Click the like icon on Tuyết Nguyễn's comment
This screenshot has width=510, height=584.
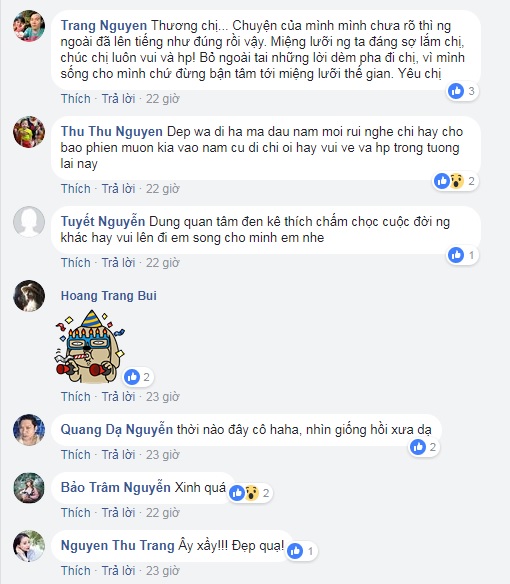(456, 255)
